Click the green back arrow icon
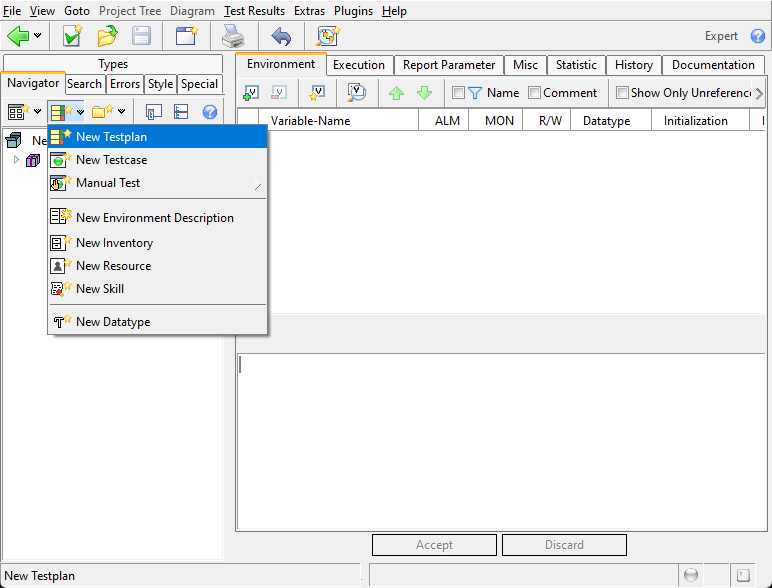 pyautogui.click(x=18, y=36)
